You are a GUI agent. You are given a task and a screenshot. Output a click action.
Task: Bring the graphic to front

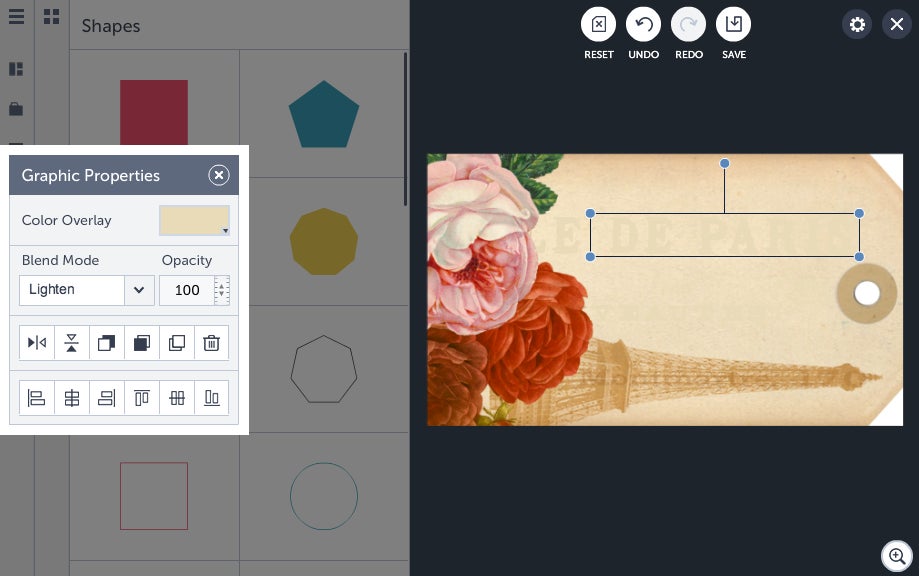pos(107,343)
